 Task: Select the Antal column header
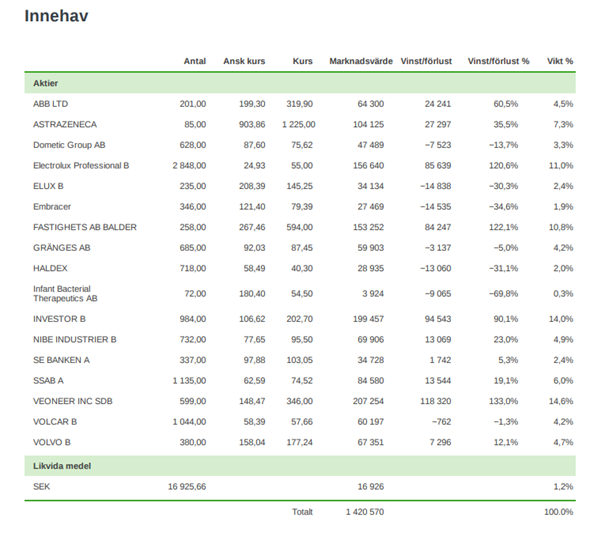194,61
